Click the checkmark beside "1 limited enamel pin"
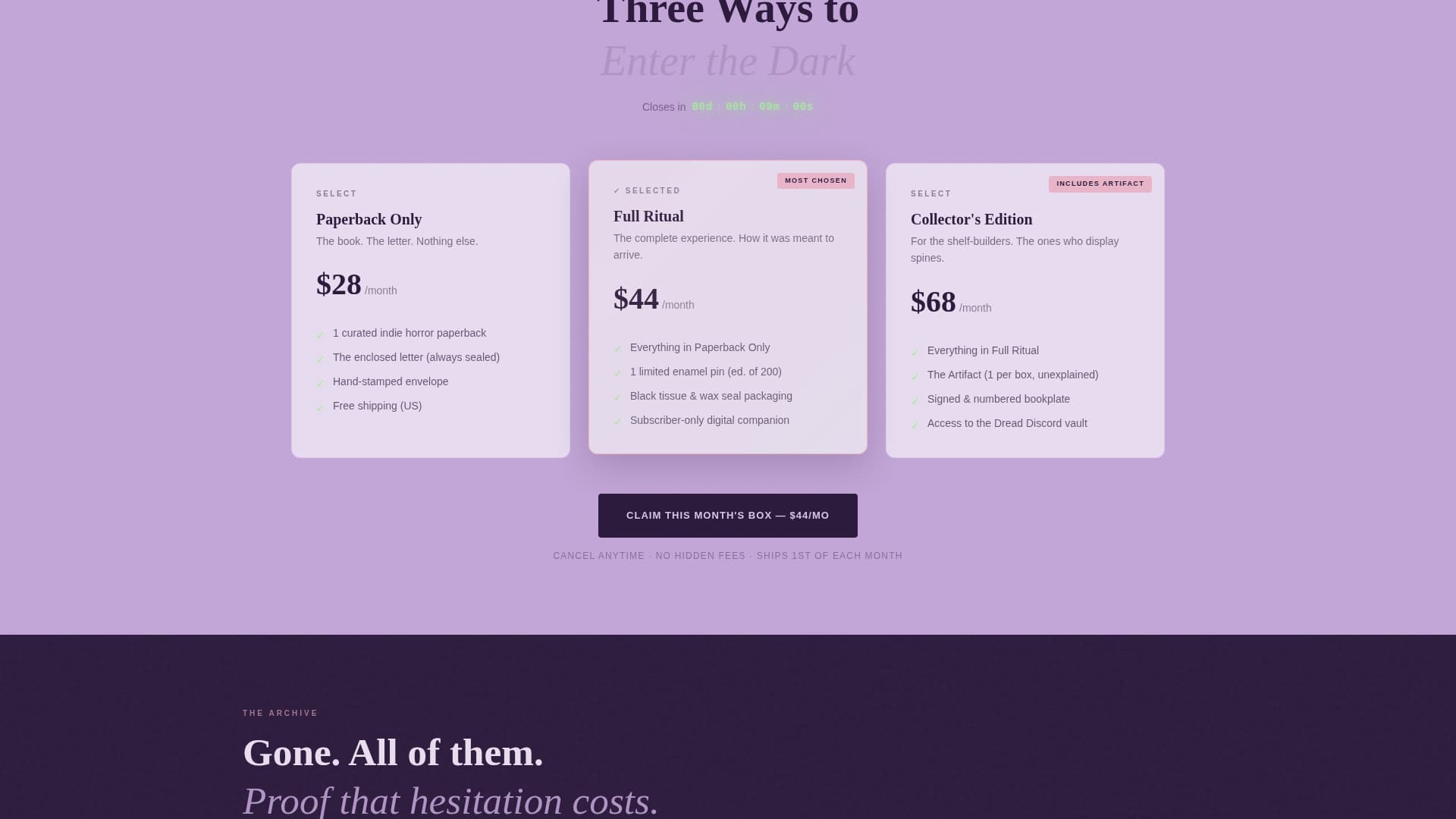Screen dimensions: 1456x819 click(x=617, y=372)
